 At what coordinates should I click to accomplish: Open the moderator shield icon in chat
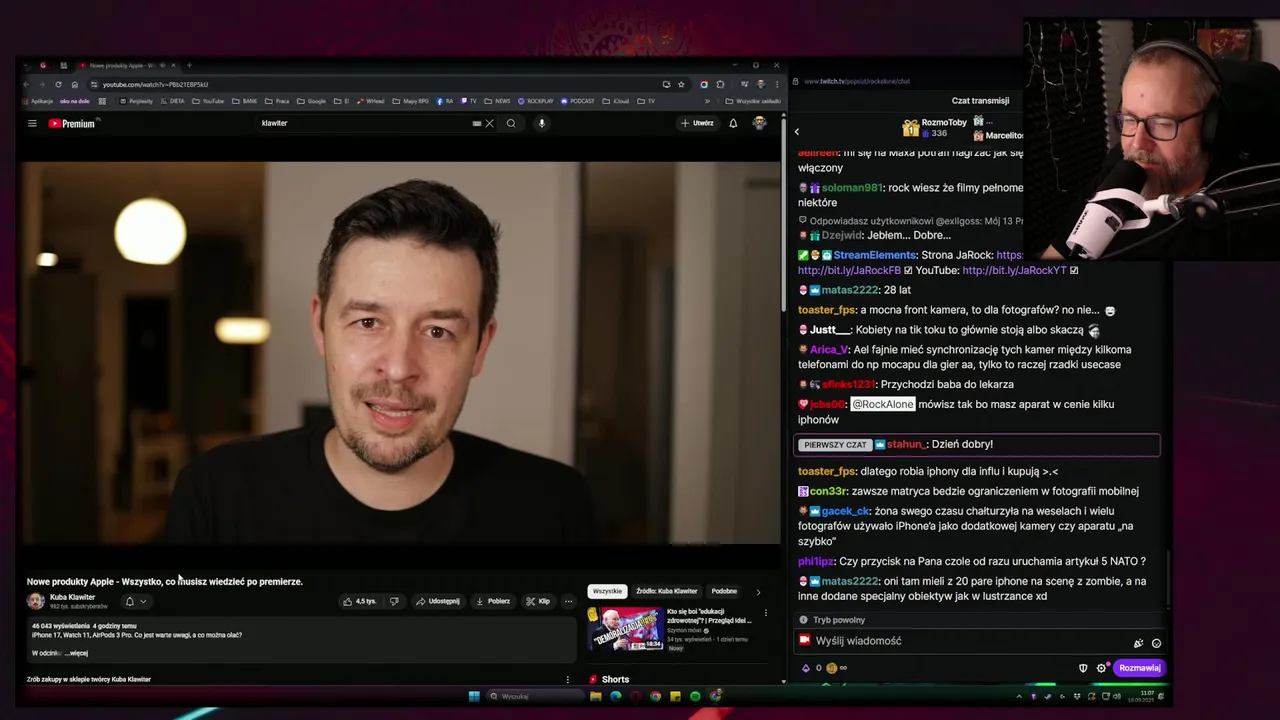(1083, 668)
